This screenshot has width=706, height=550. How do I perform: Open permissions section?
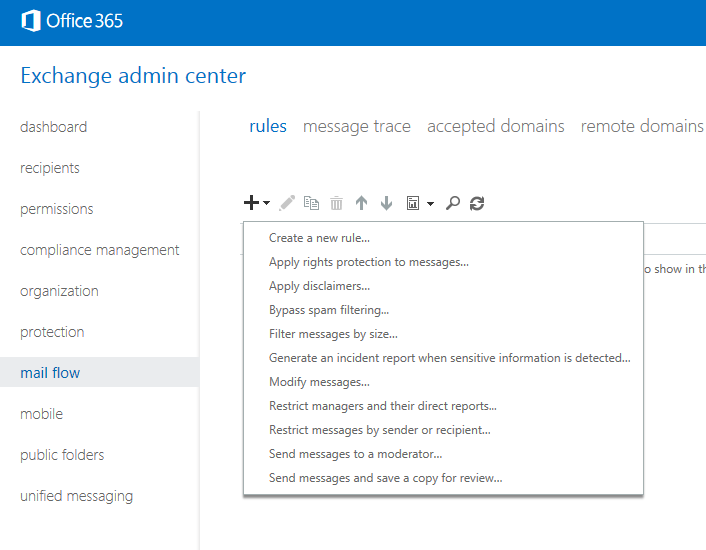tap(56, 209)
